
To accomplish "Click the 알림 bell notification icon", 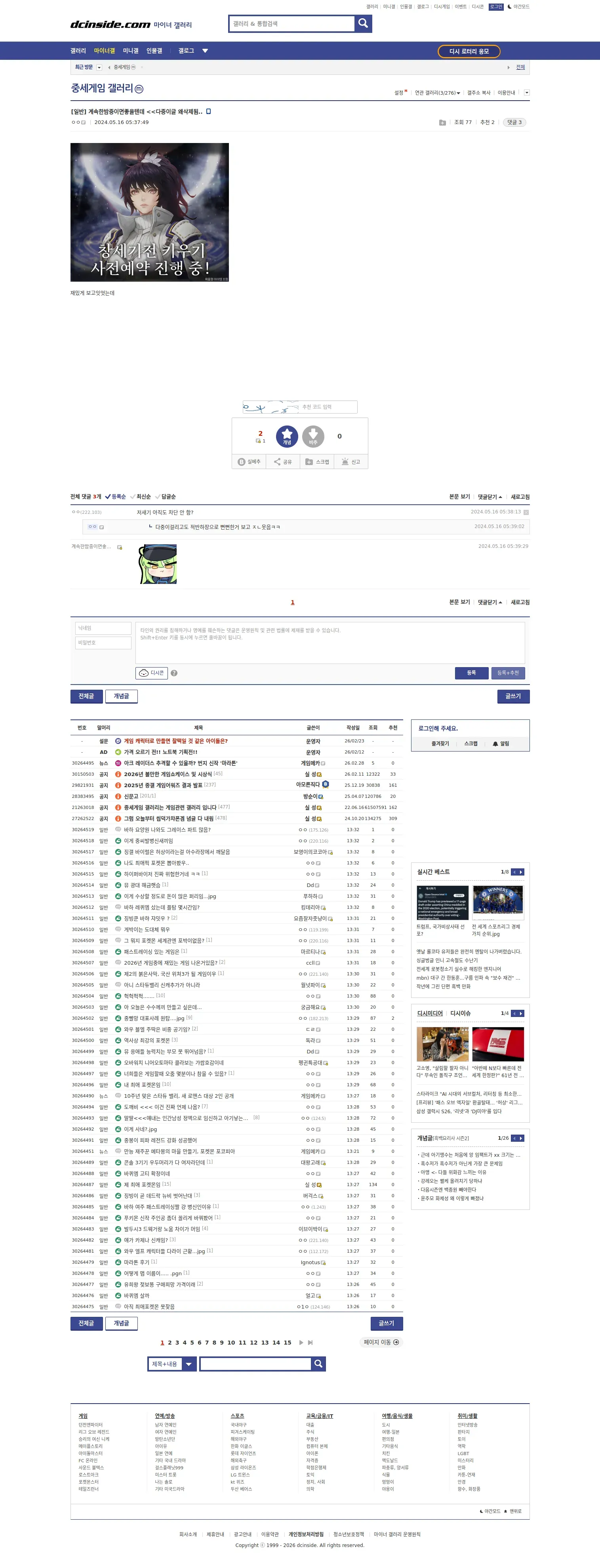I will click(501, 743).
